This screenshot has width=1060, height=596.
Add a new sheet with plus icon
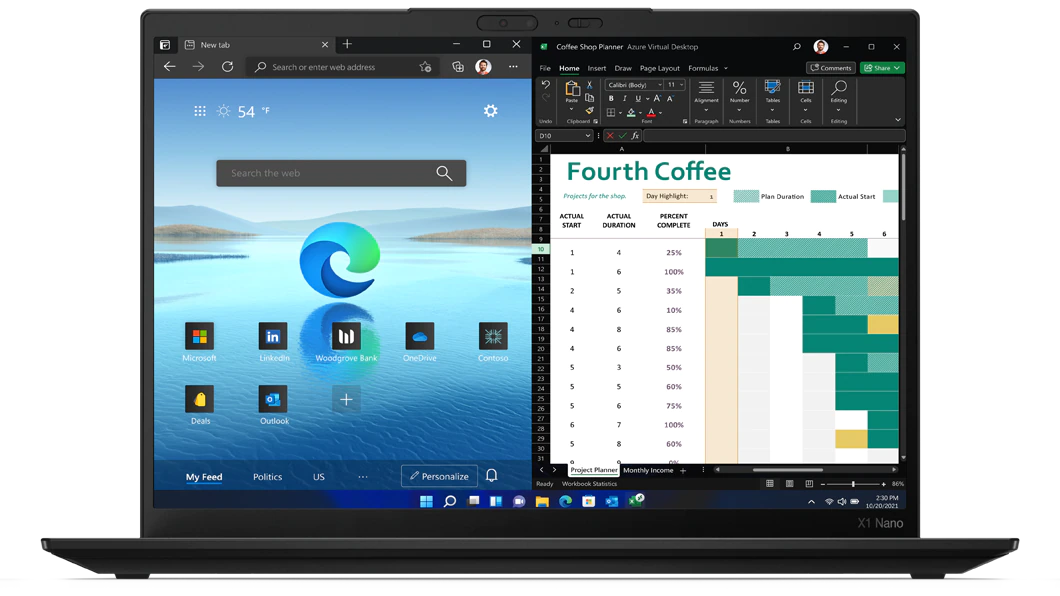pos(683,470)
